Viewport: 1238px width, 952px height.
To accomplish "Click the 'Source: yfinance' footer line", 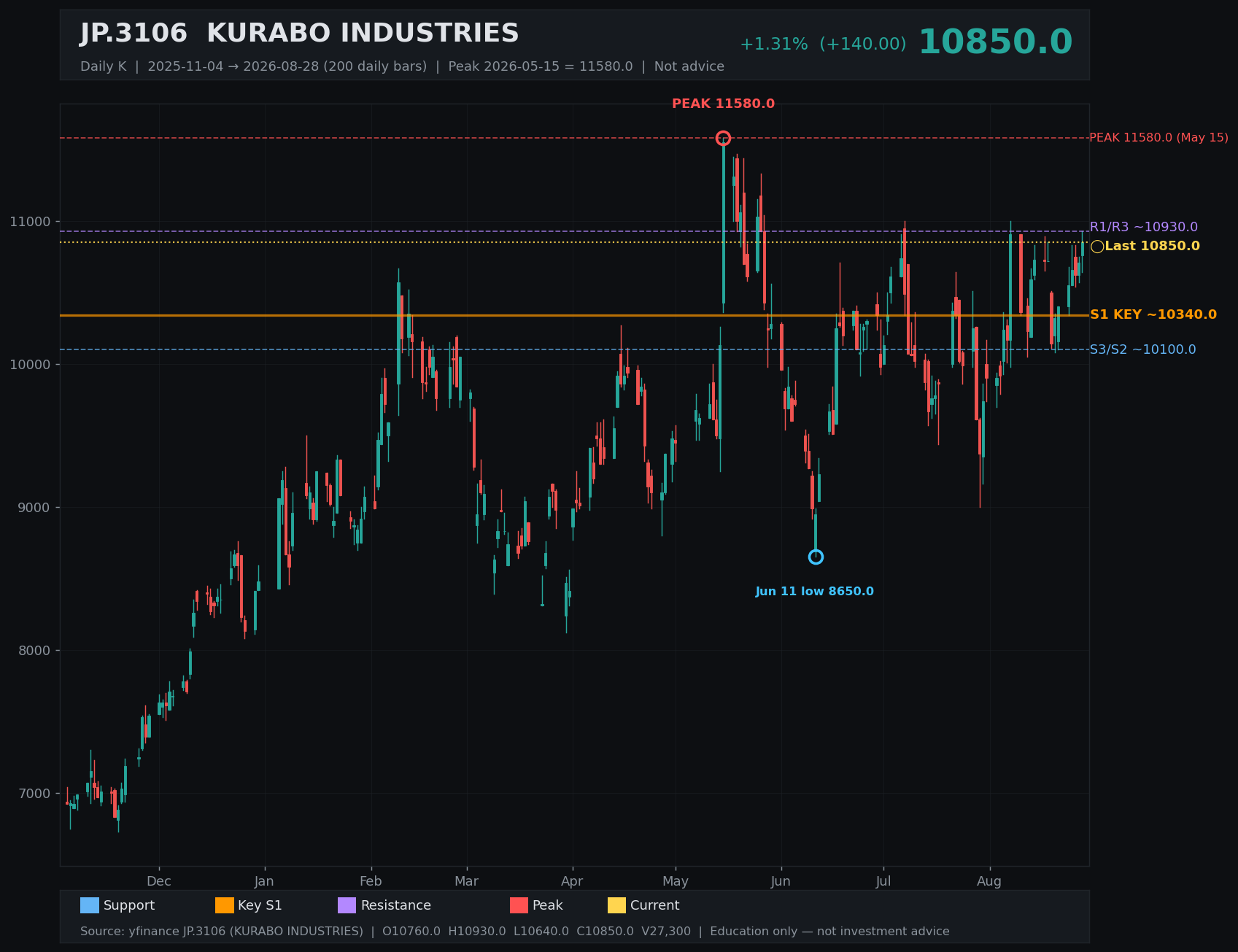I will pyautogui.click(x=515, y=932).
